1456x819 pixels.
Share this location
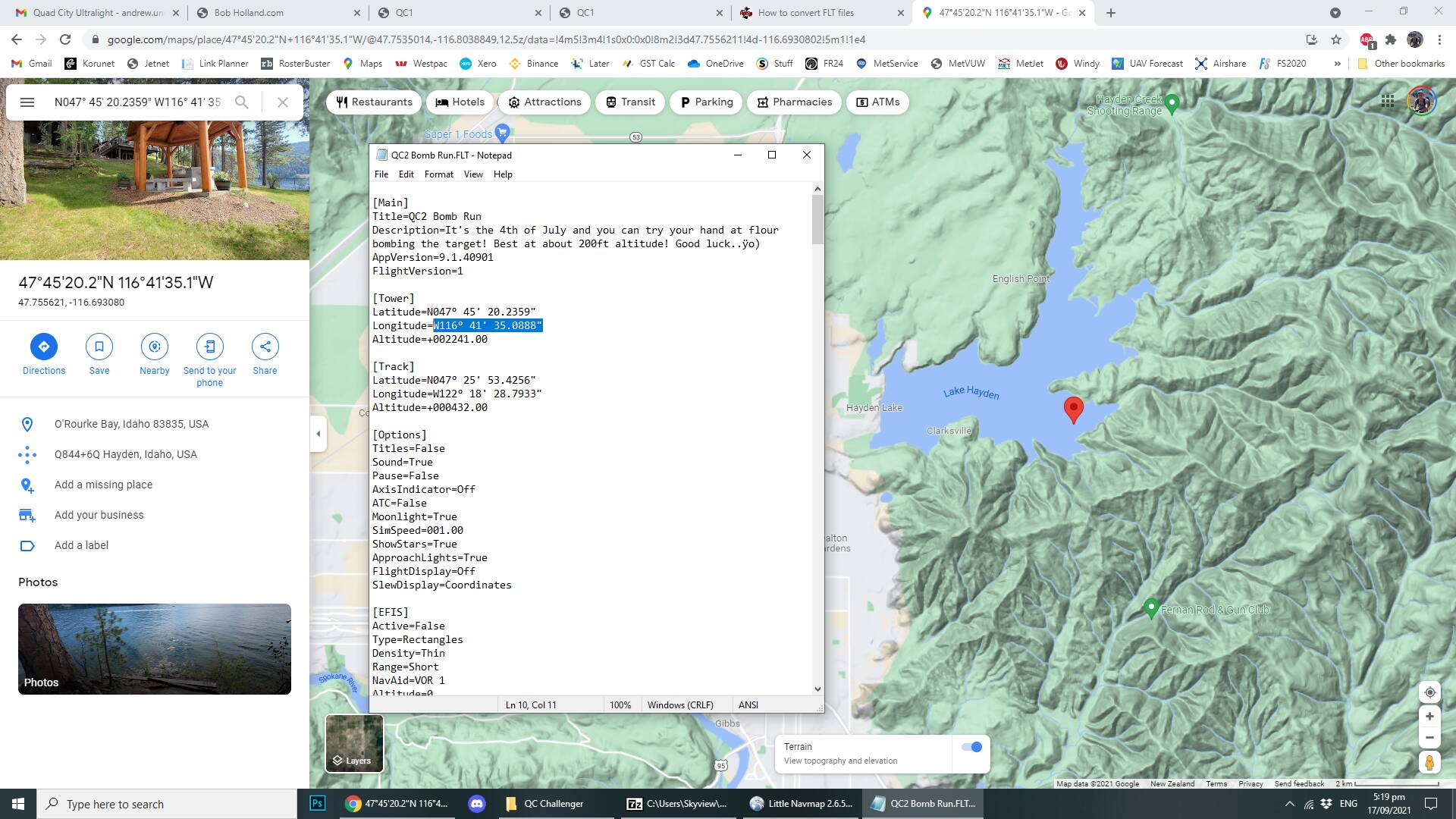point(265,347)
